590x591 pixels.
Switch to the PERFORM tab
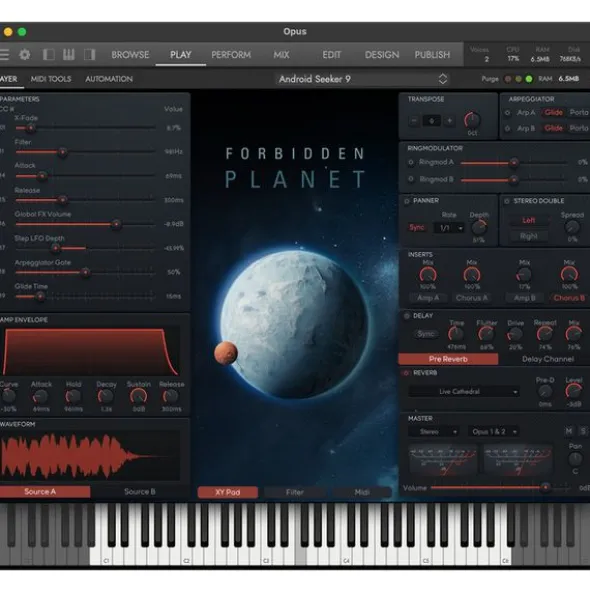(231, 55)
